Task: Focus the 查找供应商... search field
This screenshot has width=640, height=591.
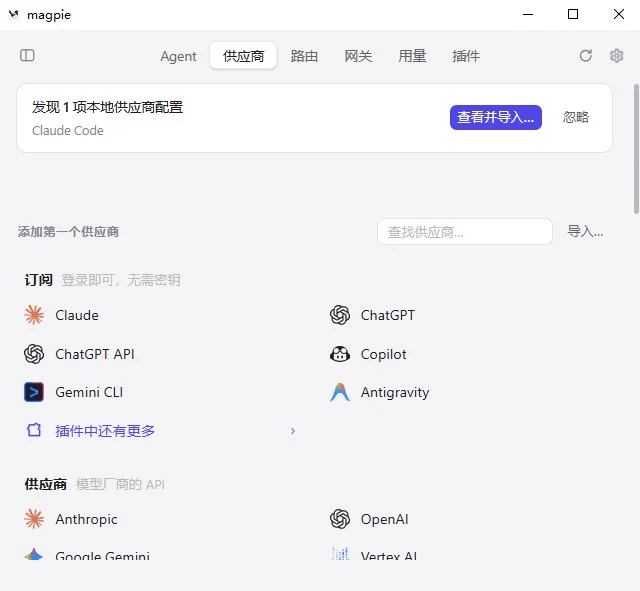Action: (x=465, y=232)
